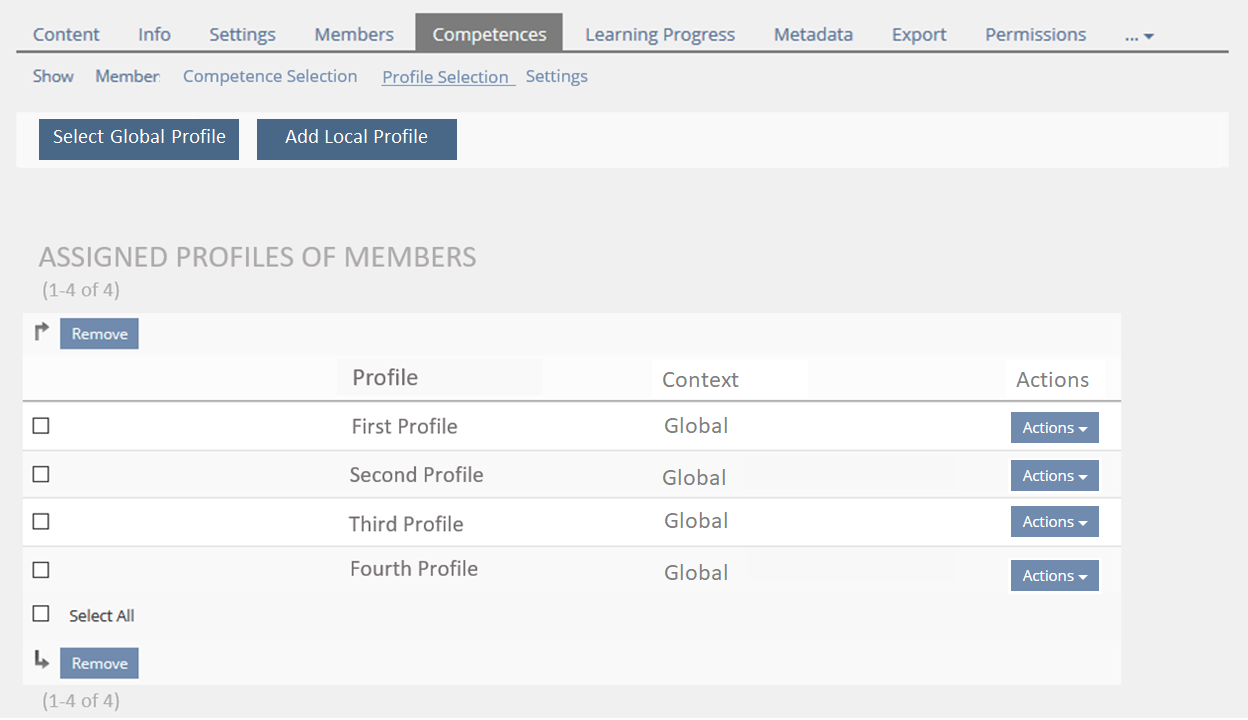Image resolution: width=1248 pixels, height=720 pixels.
Task: Open the Competence Selection subtab
Action: (270, 76)
